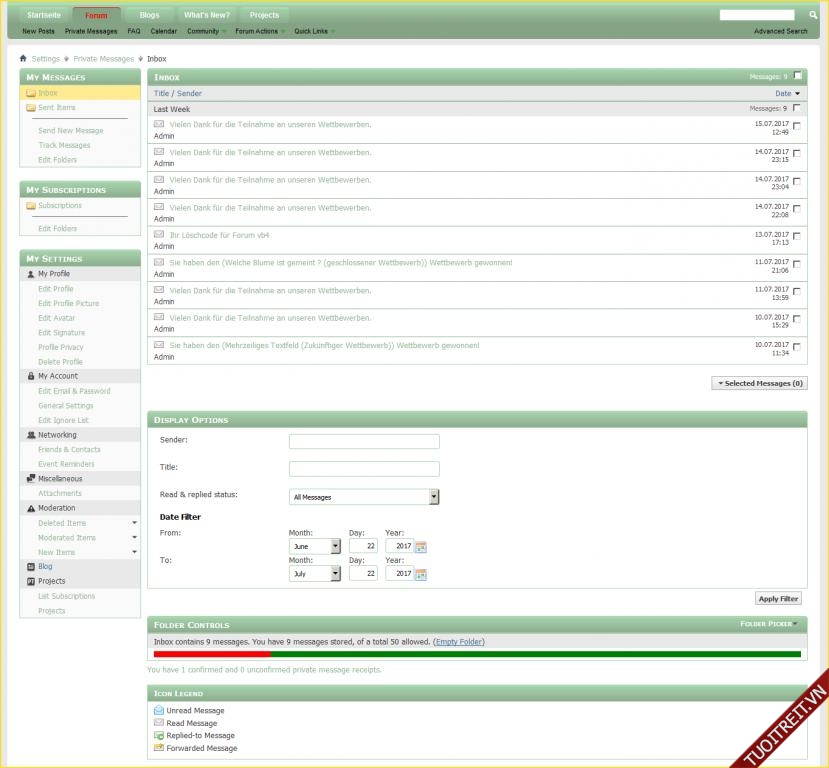
Task: Open the Community menu
Action: point(205,31)
